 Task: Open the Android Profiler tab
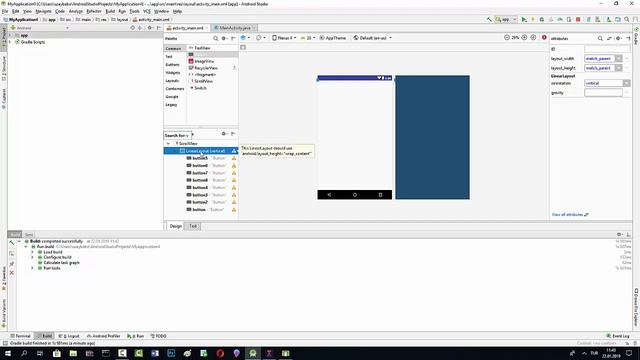104,336
